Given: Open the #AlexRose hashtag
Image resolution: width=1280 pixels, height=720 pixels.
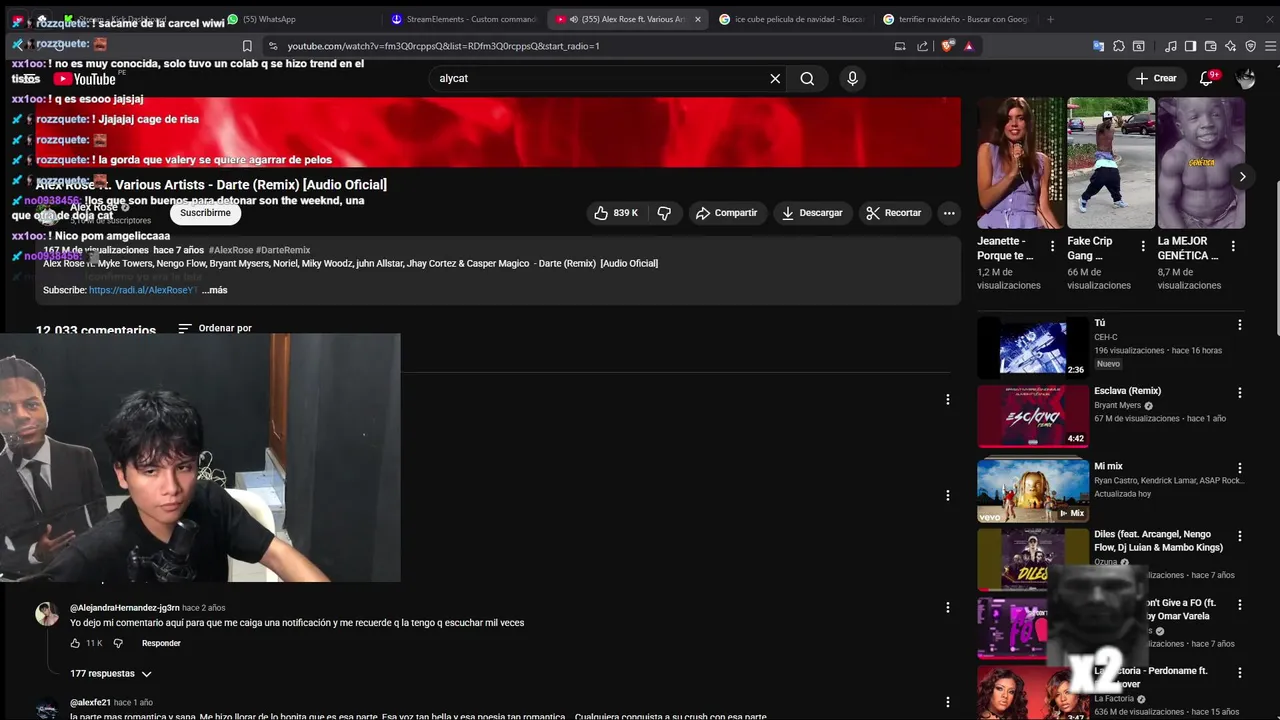Looking at the screenshot, I should point(231,250).
